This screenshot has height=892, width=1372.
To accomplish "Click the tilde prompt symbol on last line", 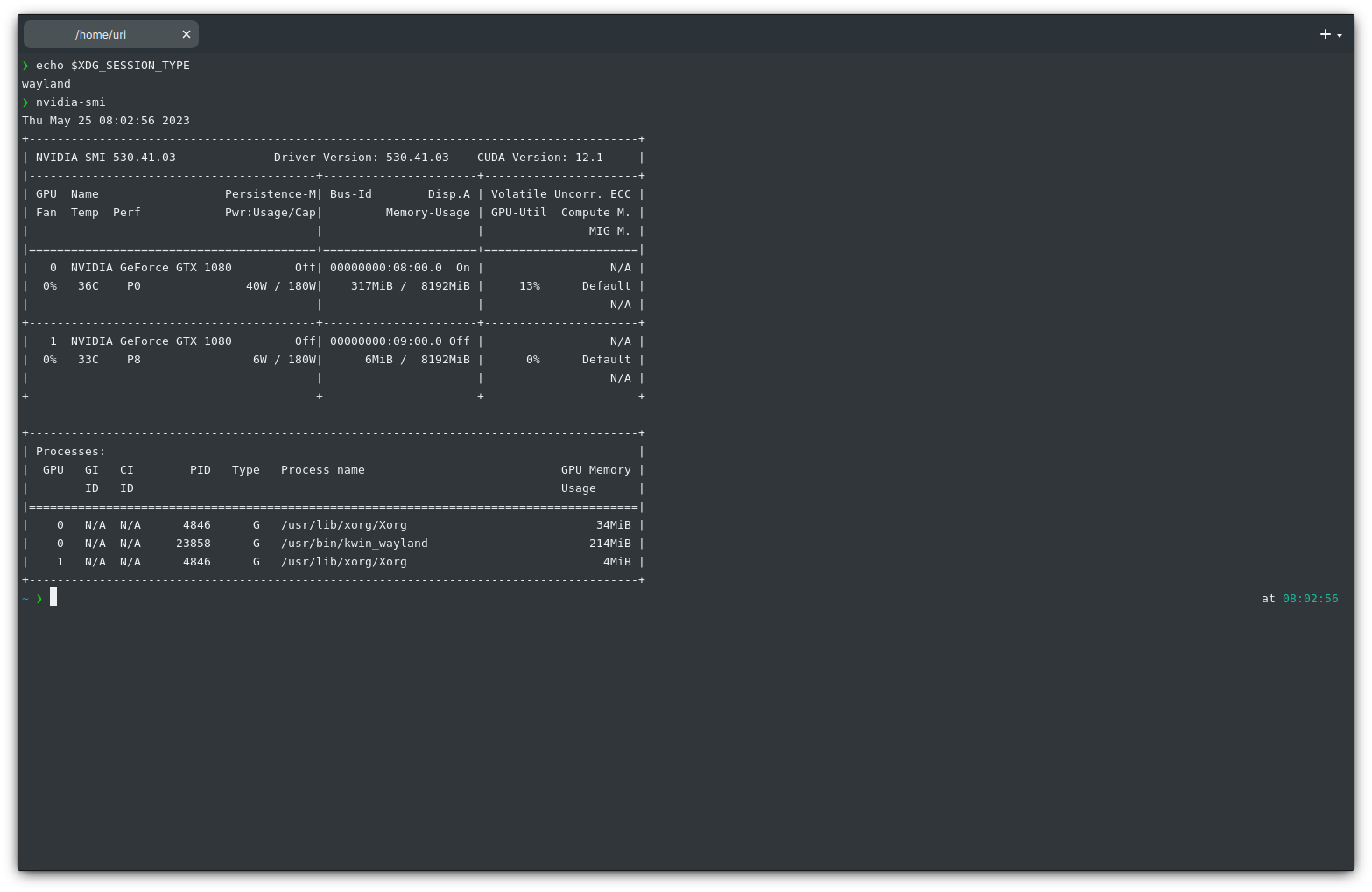I will 25,599.
